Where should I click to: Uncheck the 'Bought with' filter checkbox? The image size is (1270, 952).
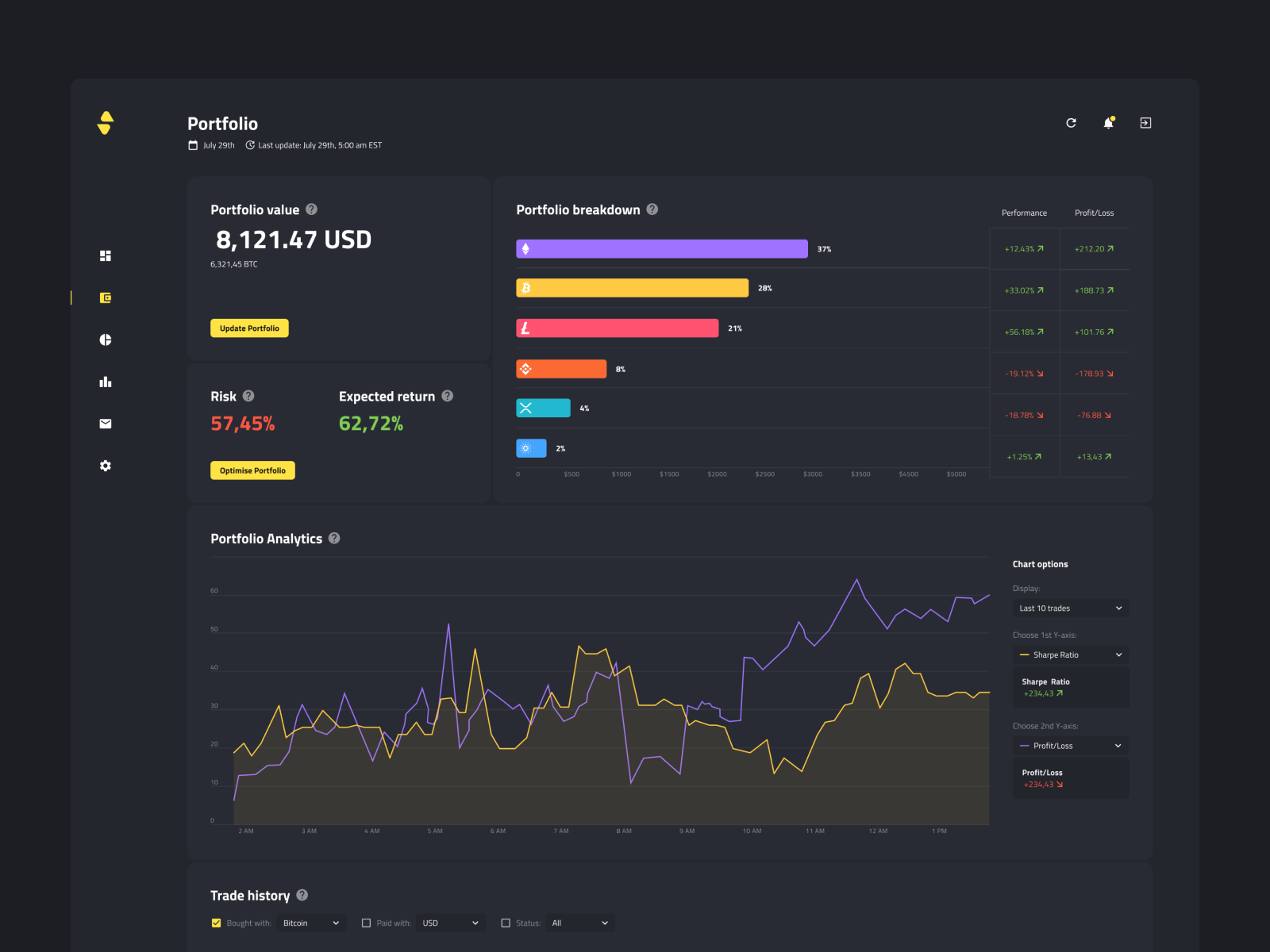(x=216, y=923)
